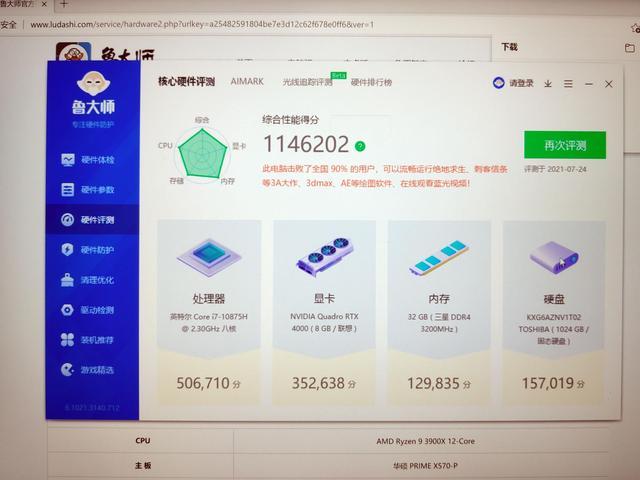Open 装机推荐 in the sidebar

point(88,340)
